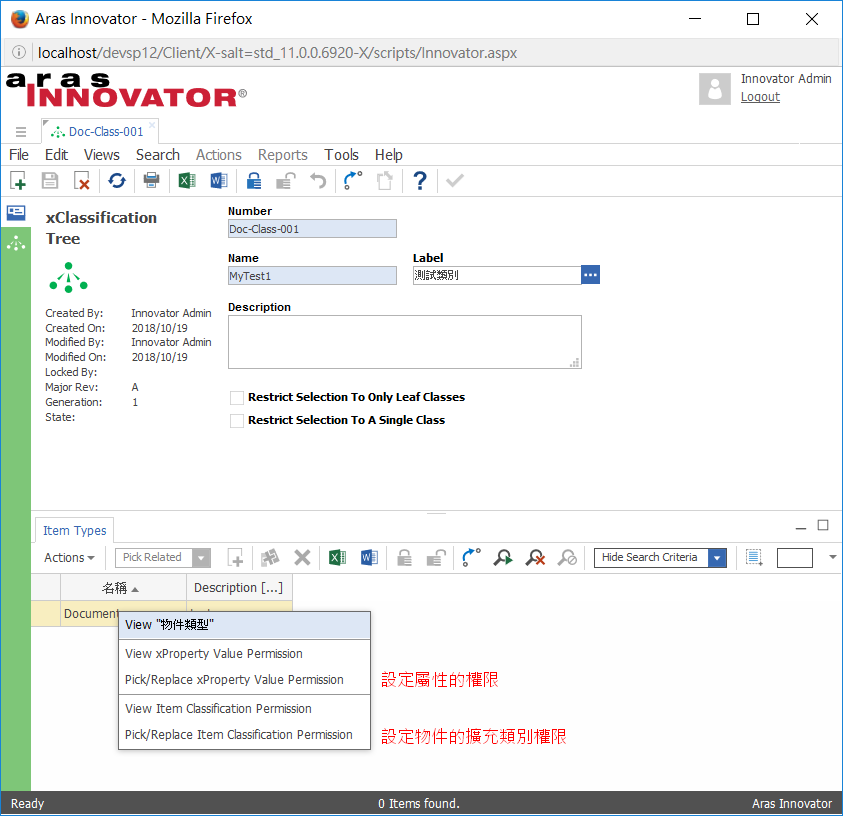The image size is (843, 816).
Task: Choose Pick/Replace xProperty Value Permission
Action: pyautogui.click(x=244, y=679)
